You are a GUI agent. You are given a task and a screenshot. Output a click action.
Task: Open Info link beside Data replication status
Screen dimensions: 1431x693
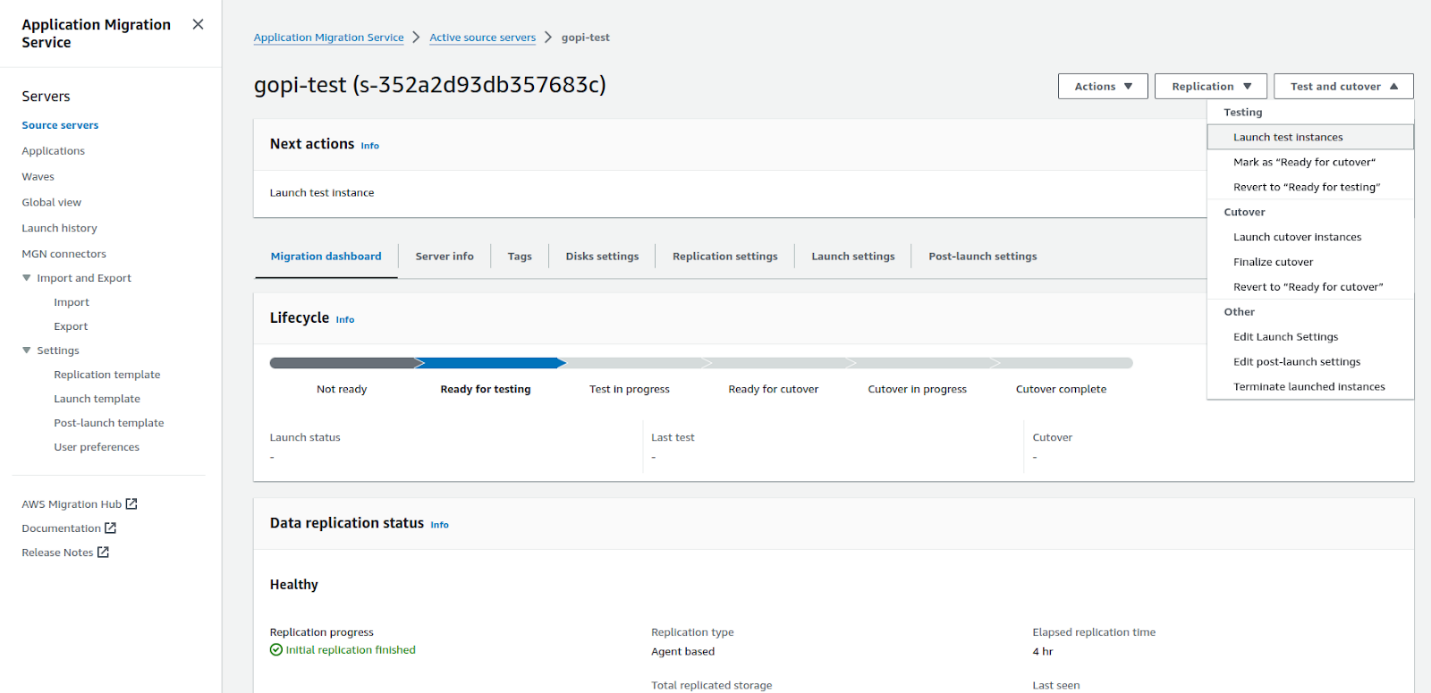[x=440, y=524]
